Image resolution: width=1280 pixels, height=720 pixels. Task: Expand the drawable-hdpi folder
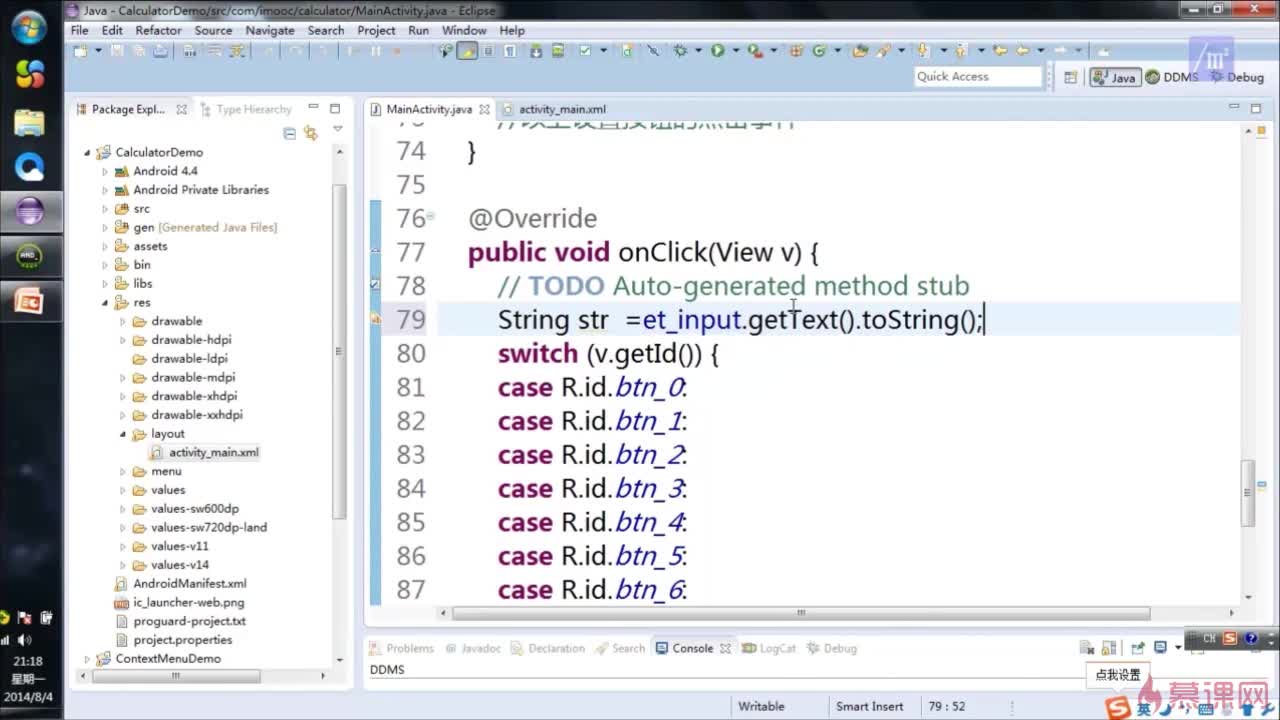tap(123, 340)
